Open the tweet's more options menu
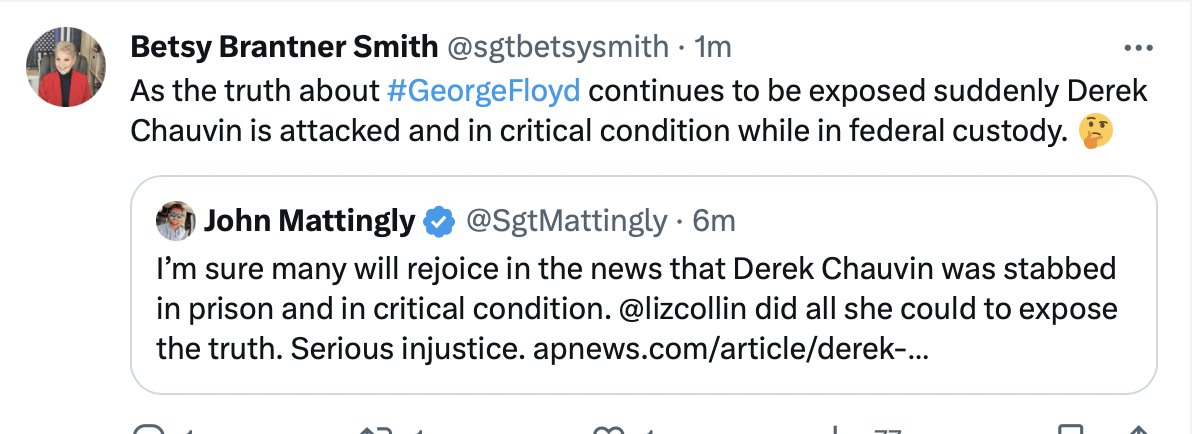1200x434 pixels. point(1140,47)
